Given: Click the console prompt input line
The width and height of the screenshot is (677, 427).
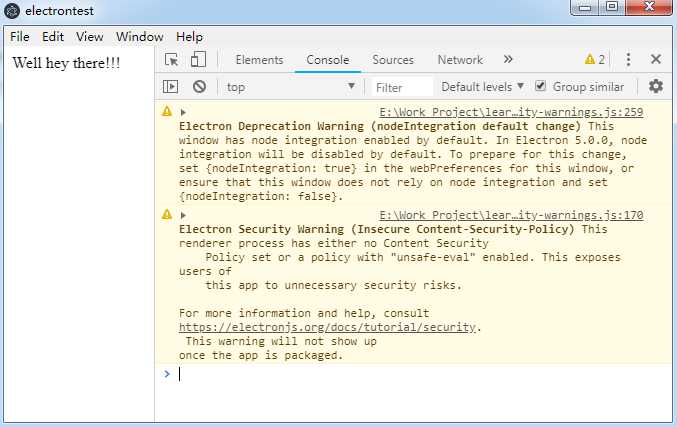Looking at the screenshot, I should pyautogui.click(x=423, y=374).
